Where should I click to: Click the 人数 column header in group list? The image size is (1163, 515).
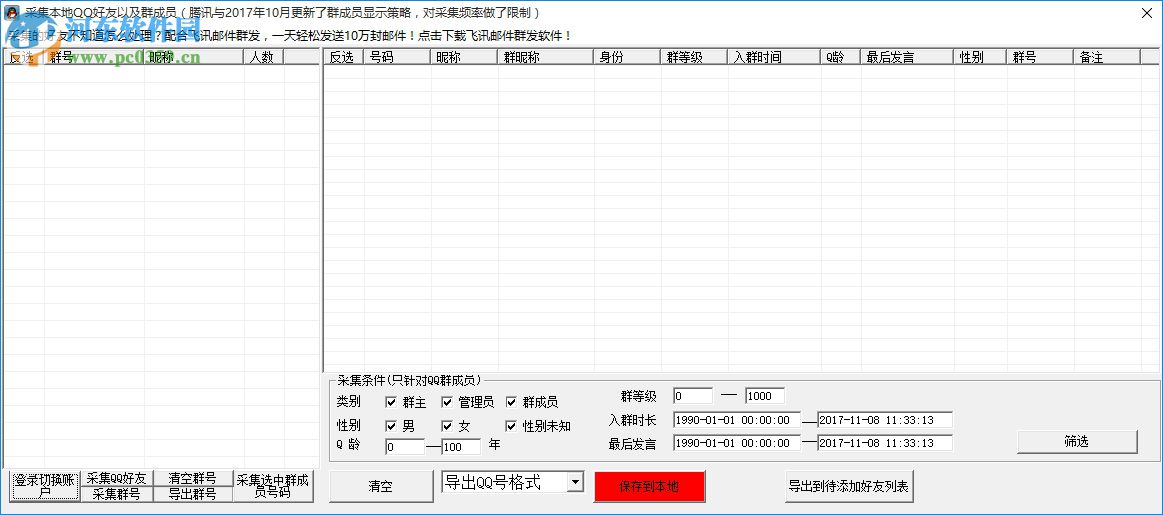[264, 57]
